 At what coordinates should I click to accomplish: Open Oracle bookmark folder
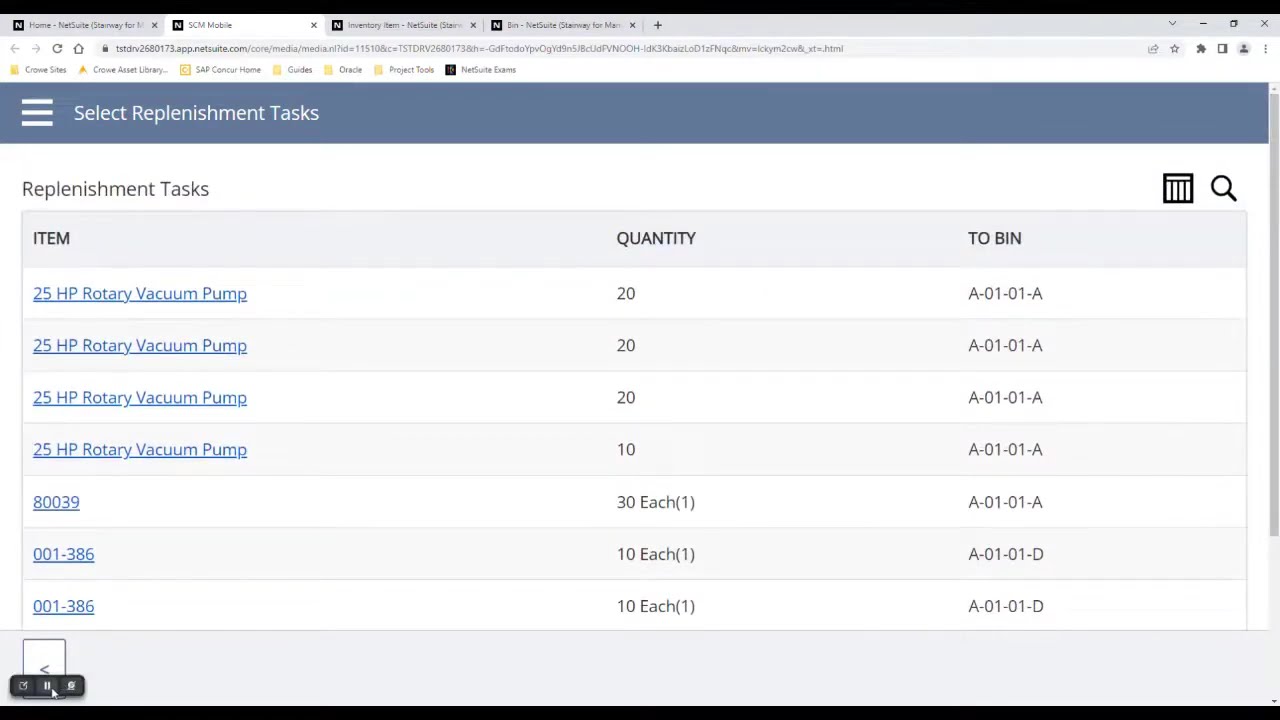tap(342, 70)
